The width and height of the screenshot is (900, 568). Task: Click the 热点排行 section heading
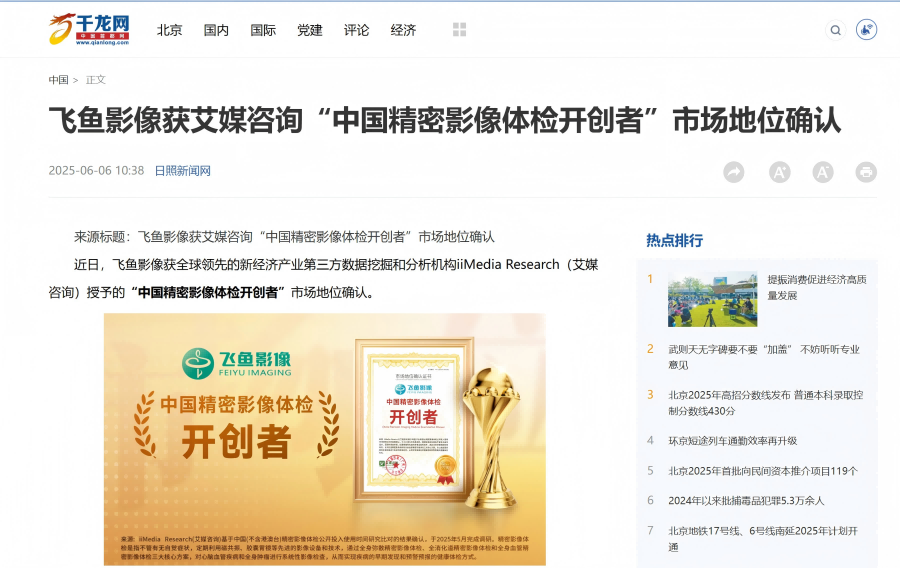pos(674,240)
